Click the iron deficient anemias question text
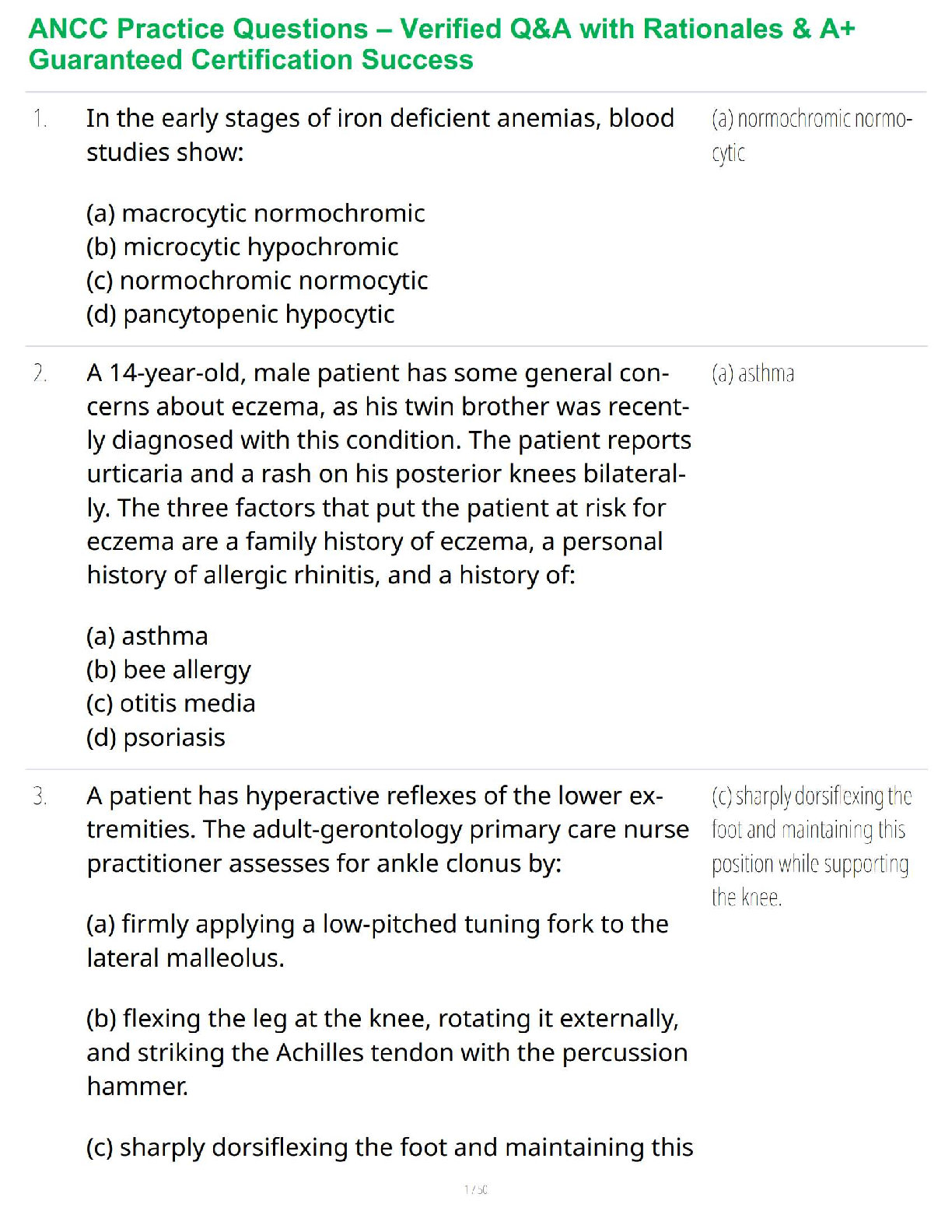This screenshot has height=1232, width=952. [x=380, y=135]
